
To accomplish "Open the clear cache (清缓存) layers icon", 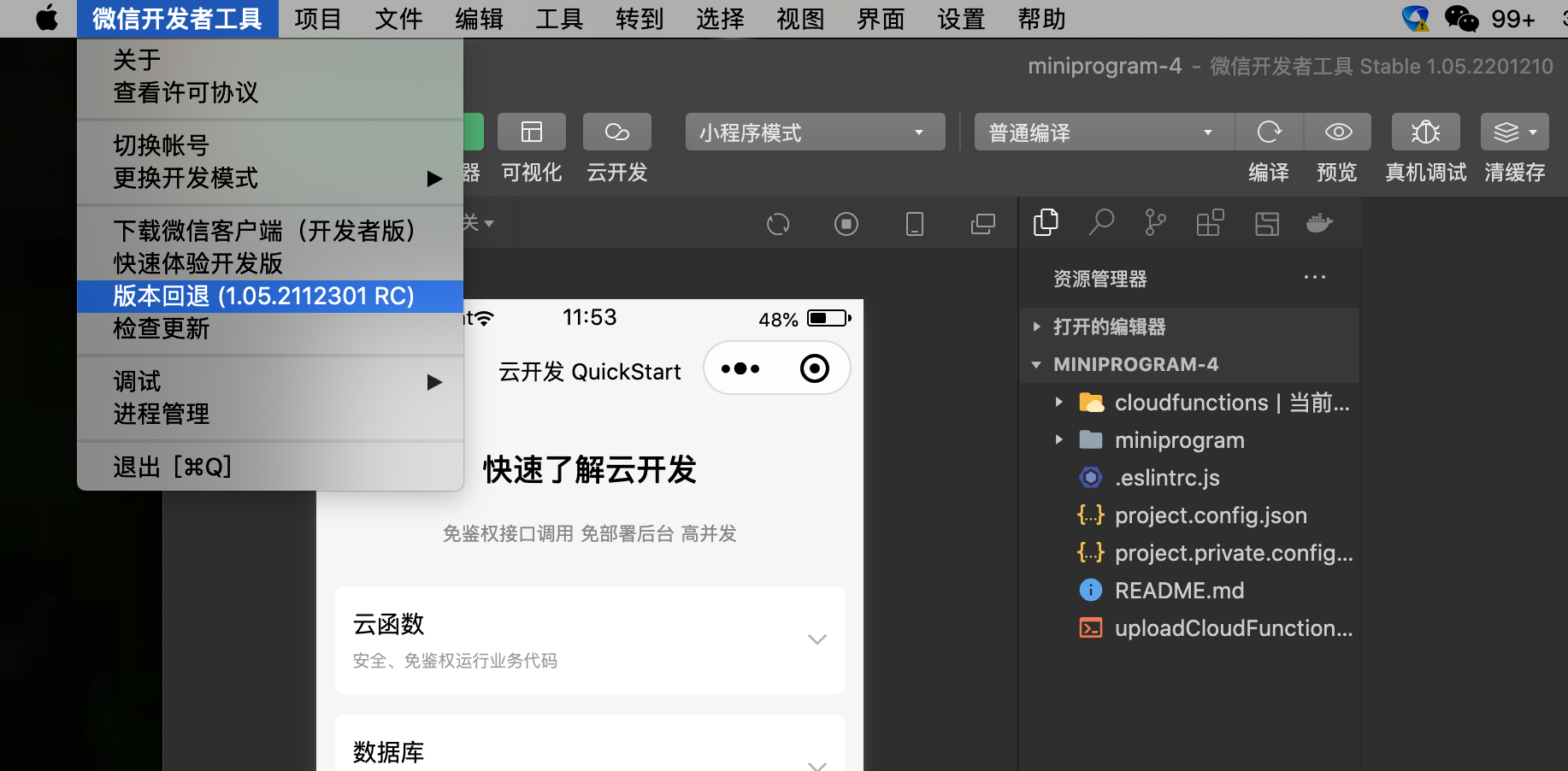I will (1515, 132).
